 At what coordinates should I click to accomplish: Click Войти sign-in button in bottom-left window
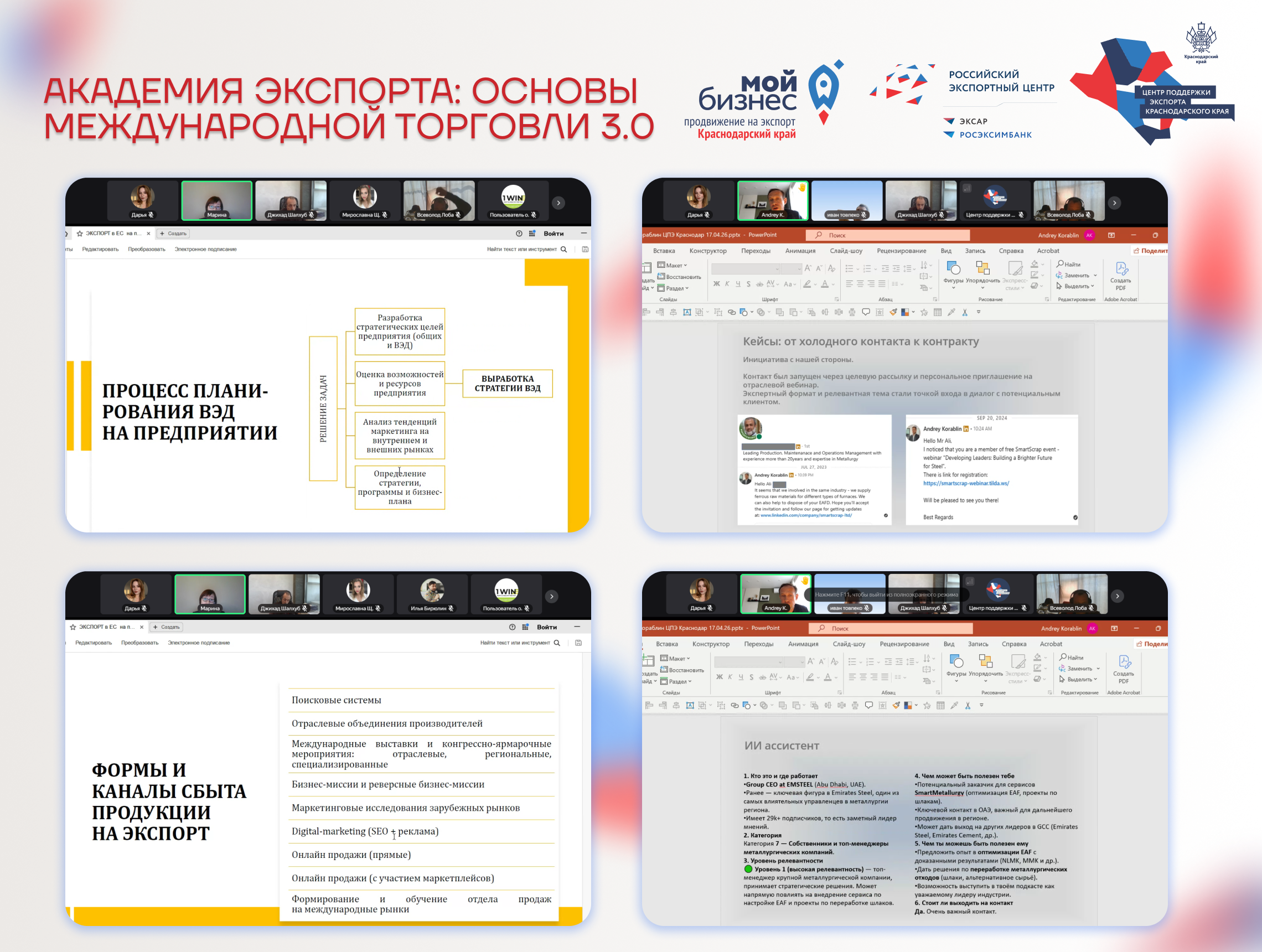point(546,627)
